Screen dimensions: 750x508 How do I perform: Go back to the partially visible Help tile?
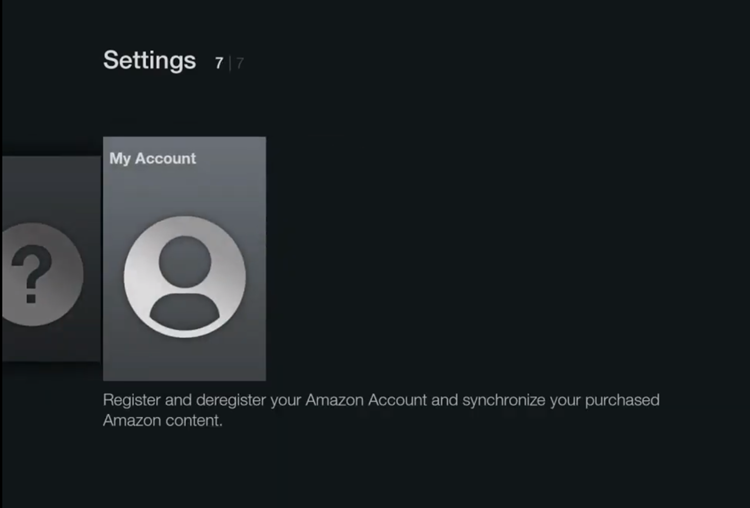click(51, 259)
